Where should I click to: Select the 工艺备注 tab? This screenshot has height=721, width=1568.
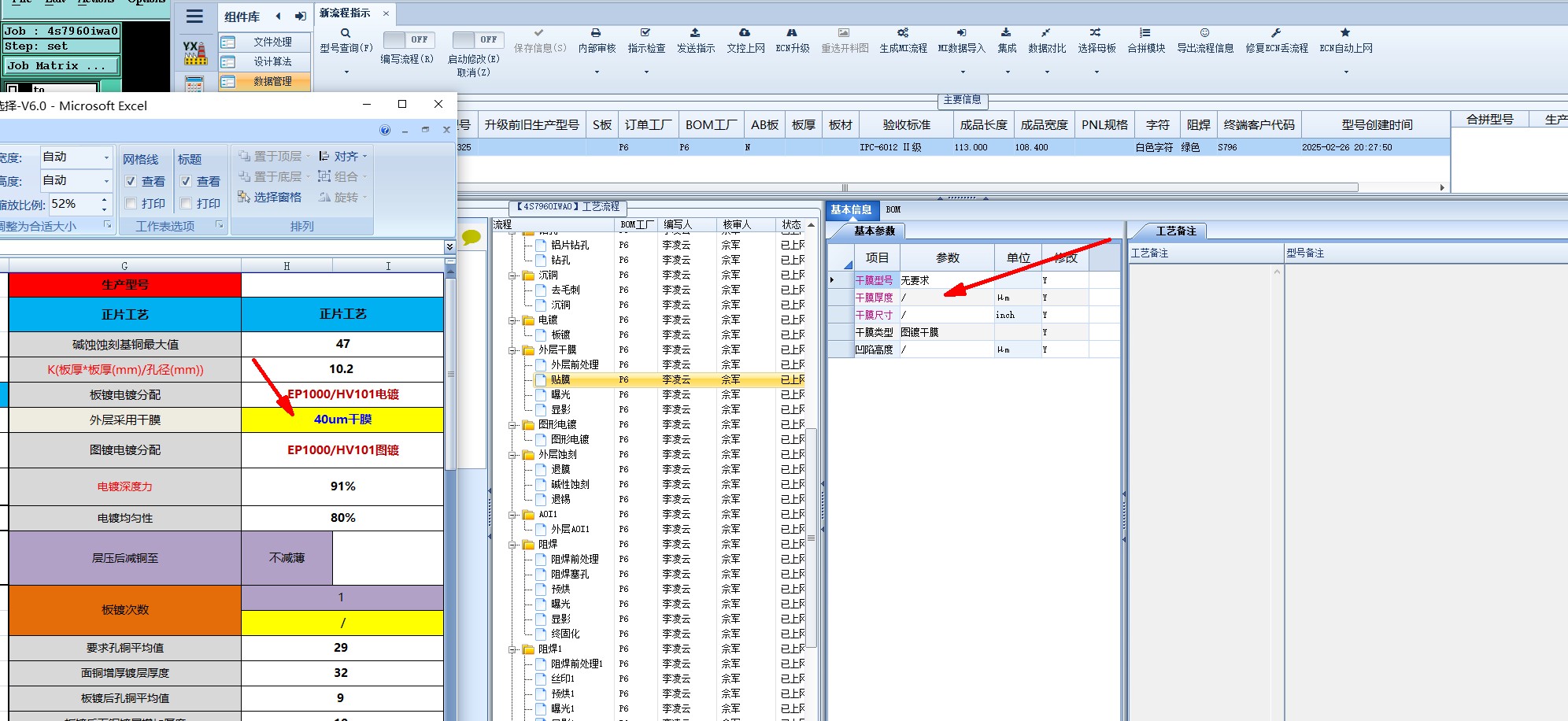pos(1175,231)
